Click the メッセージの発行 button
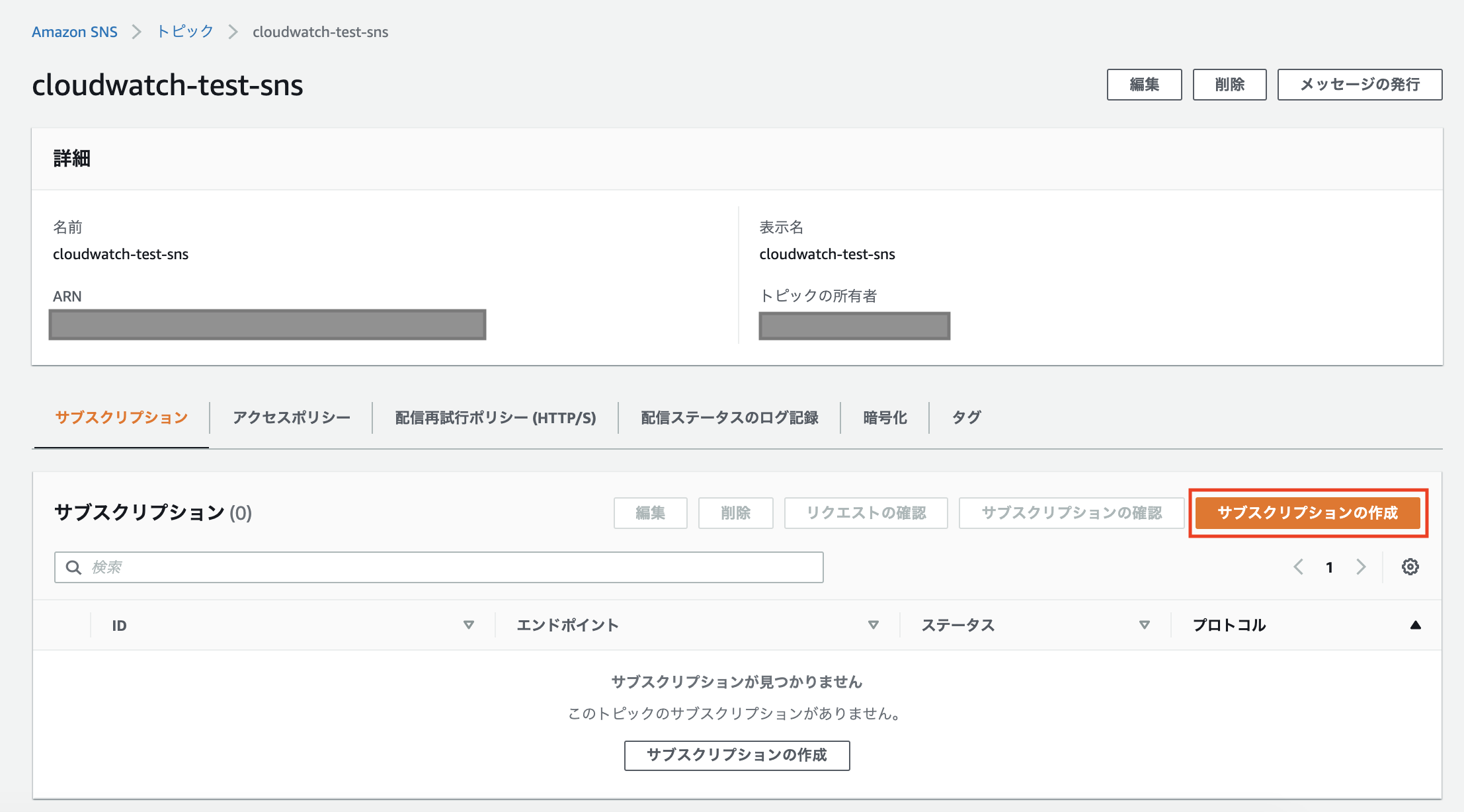This screenshot has width=1464, height=812. click(x=1360, y=85)
